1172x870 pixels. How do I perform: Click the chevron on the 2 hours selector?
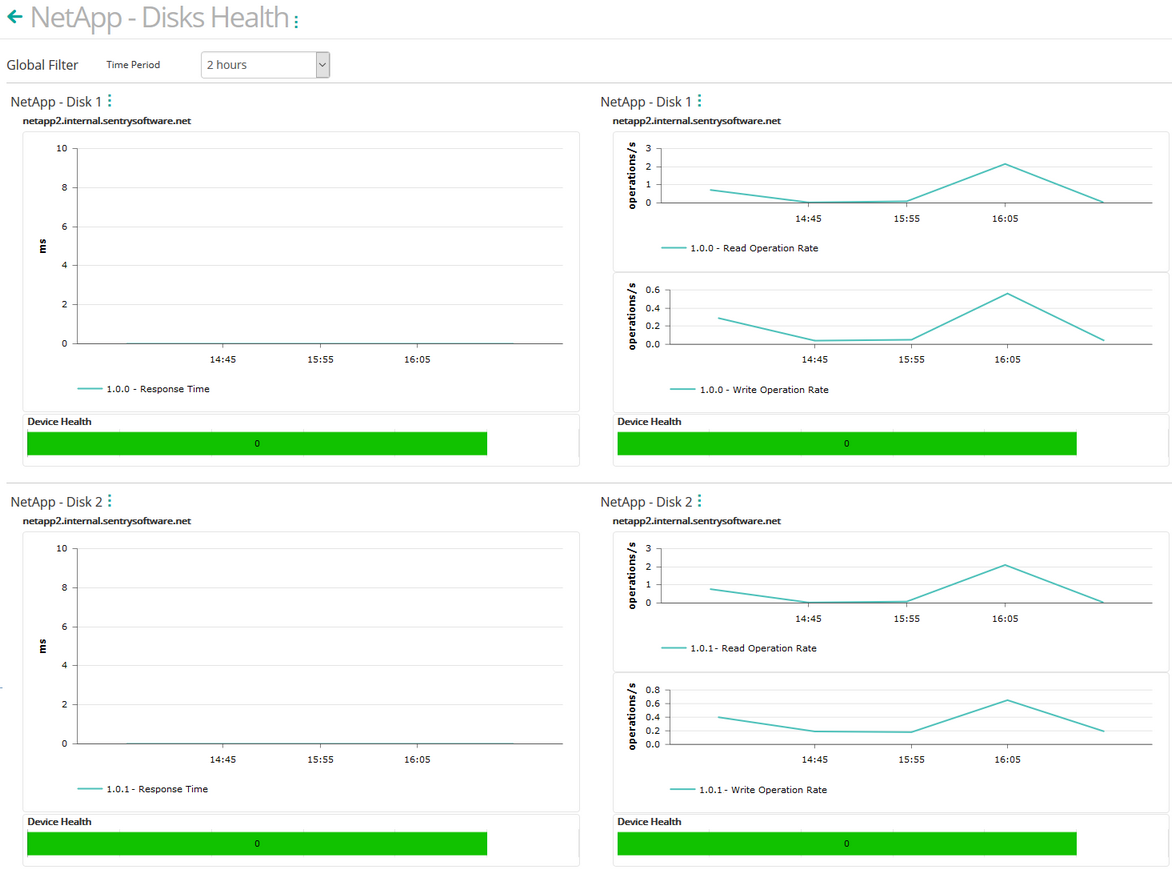(322, 64)
